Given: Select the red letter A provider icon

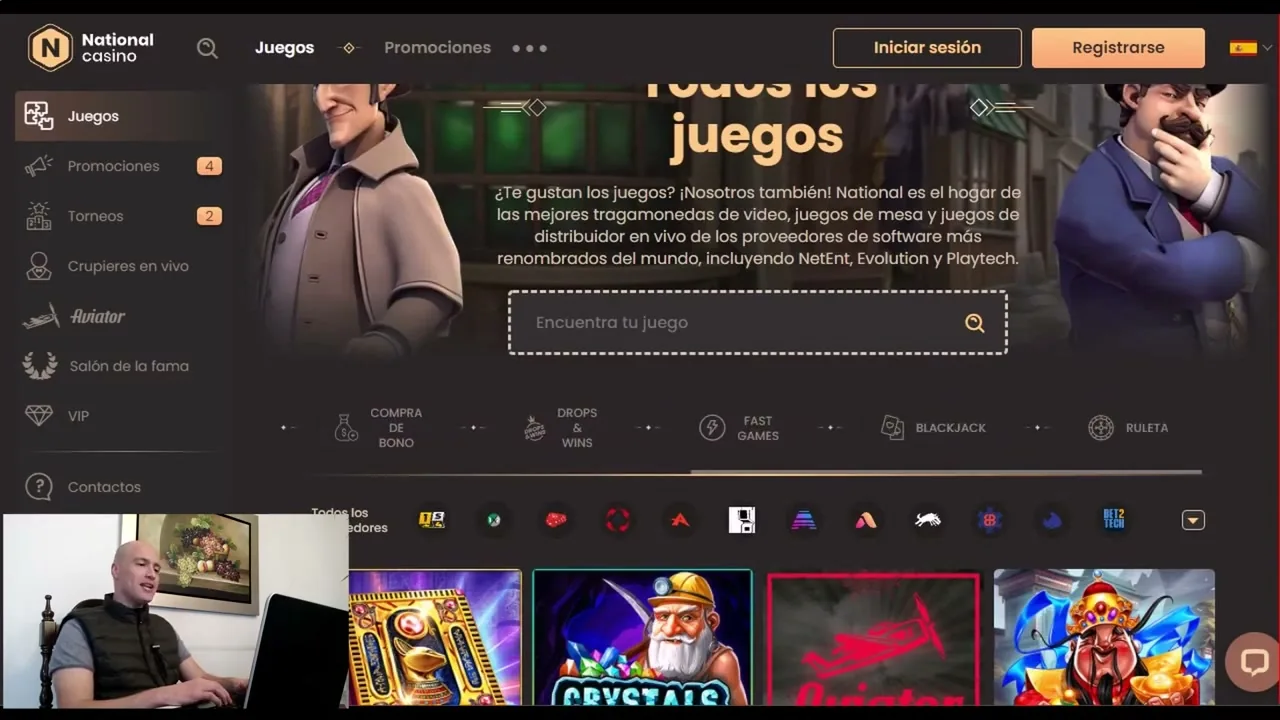Looking at the screenshot, I should (680, 520).
